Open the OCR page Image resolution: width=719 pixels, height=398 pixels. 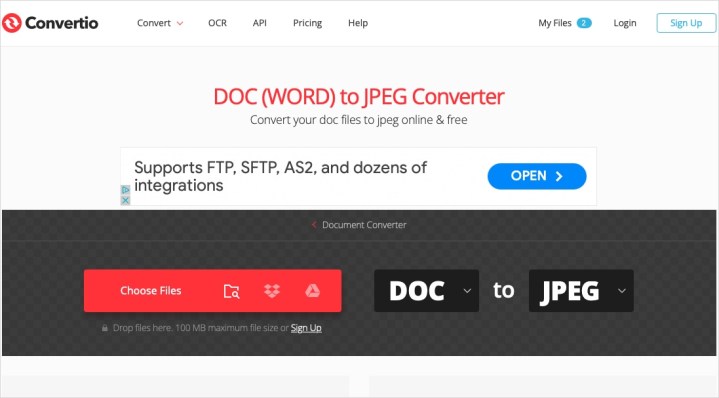217,23
